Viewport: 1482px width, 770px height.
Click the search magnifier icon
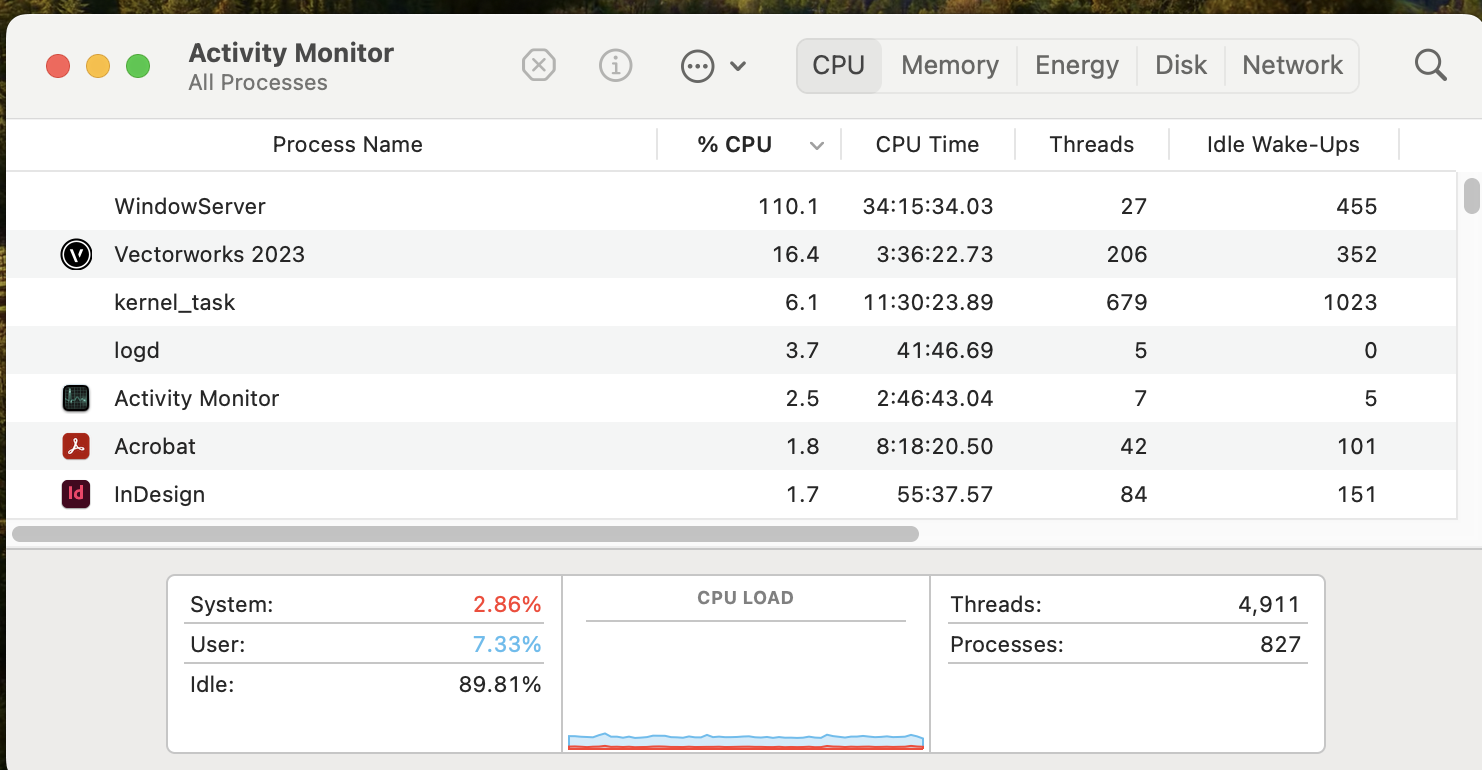(1431, 66)
